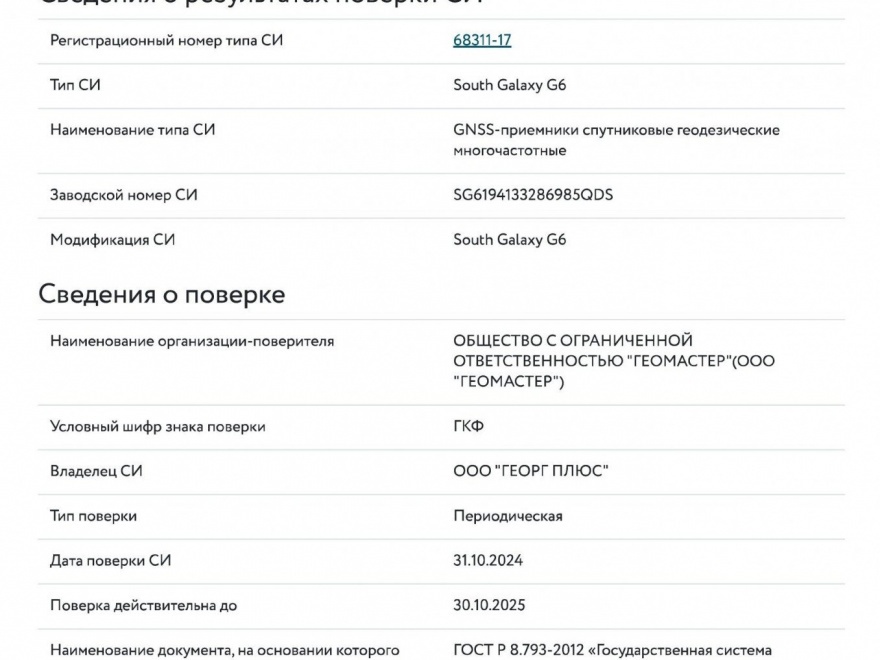Click the Поверка действительна до label

pyautogui.click(x=143, y=606)
